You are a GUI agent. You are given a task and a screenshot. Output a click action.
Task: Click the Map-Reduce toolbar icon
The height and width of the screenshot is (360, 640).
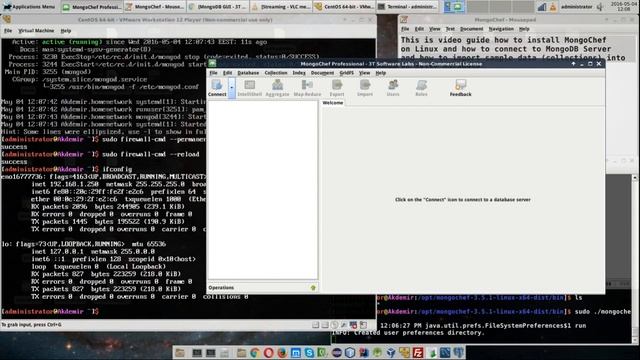pyautogui.click(x=307, y=88)
